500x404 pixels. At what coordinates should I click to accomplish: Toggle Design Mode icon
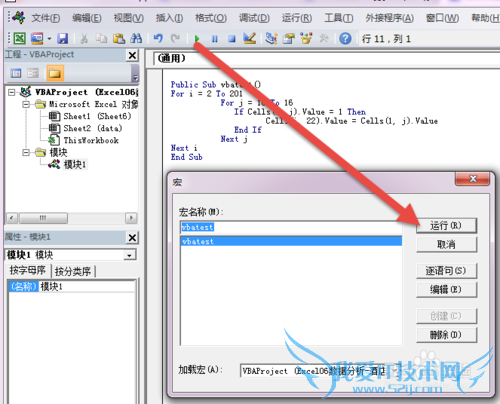coord(250,38)
